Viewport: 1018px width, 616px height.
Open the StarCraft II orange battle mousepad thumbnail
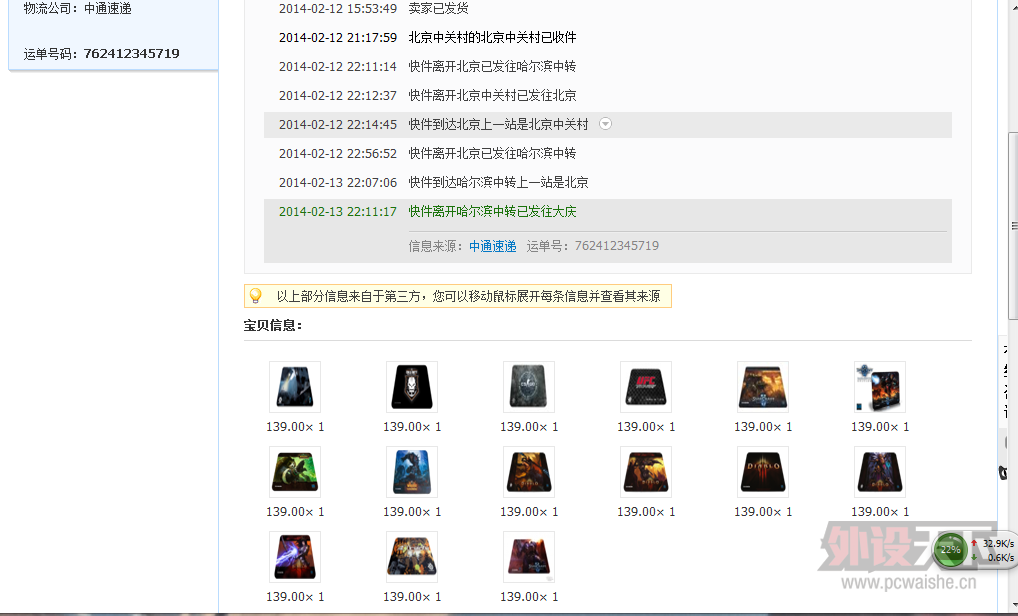[x=763, y=387]
